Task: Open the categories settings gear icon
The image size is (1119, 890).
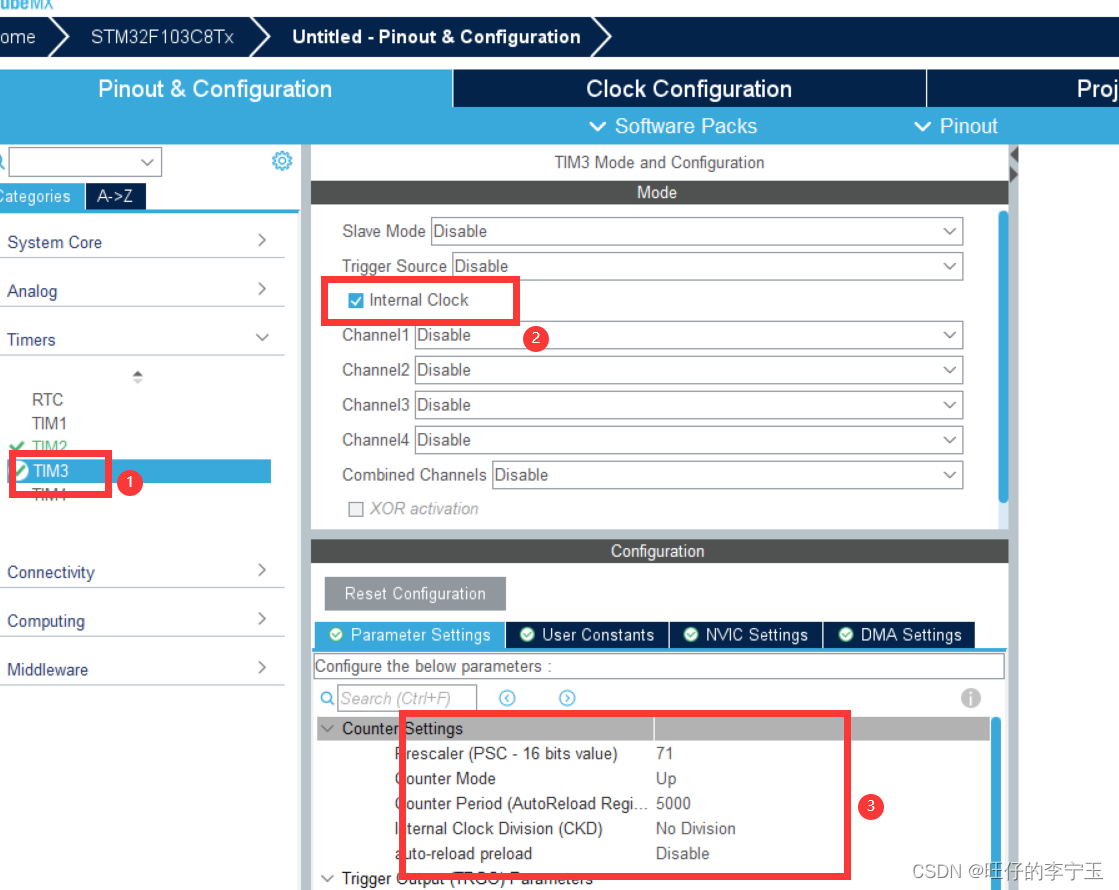Action: pyautogui.click(x=282, y=161)
